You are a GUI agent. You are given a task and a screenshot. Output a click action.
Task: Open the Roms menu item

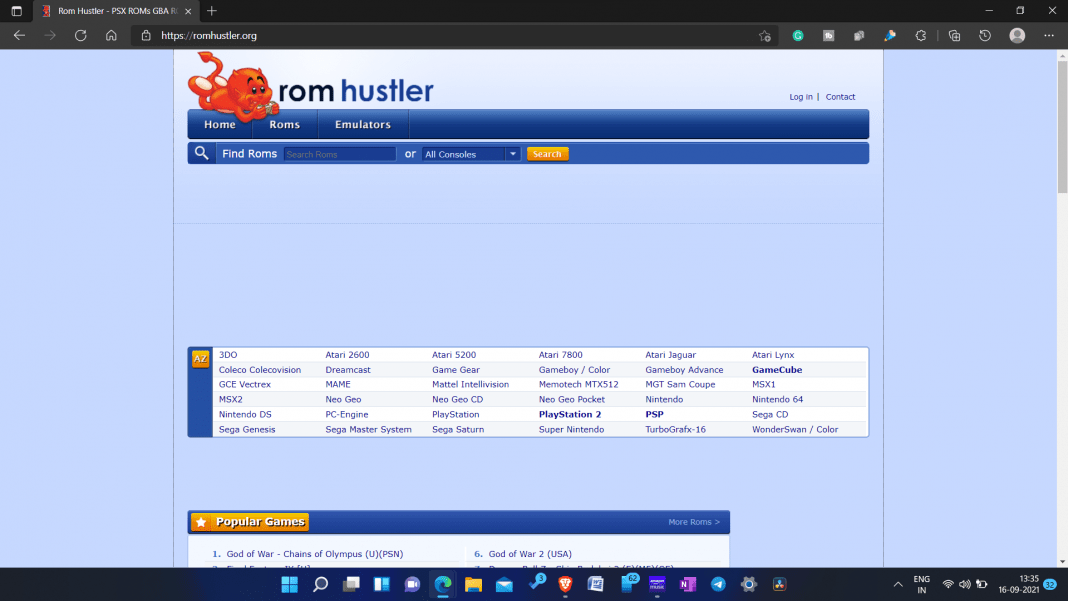coord(284,124)
